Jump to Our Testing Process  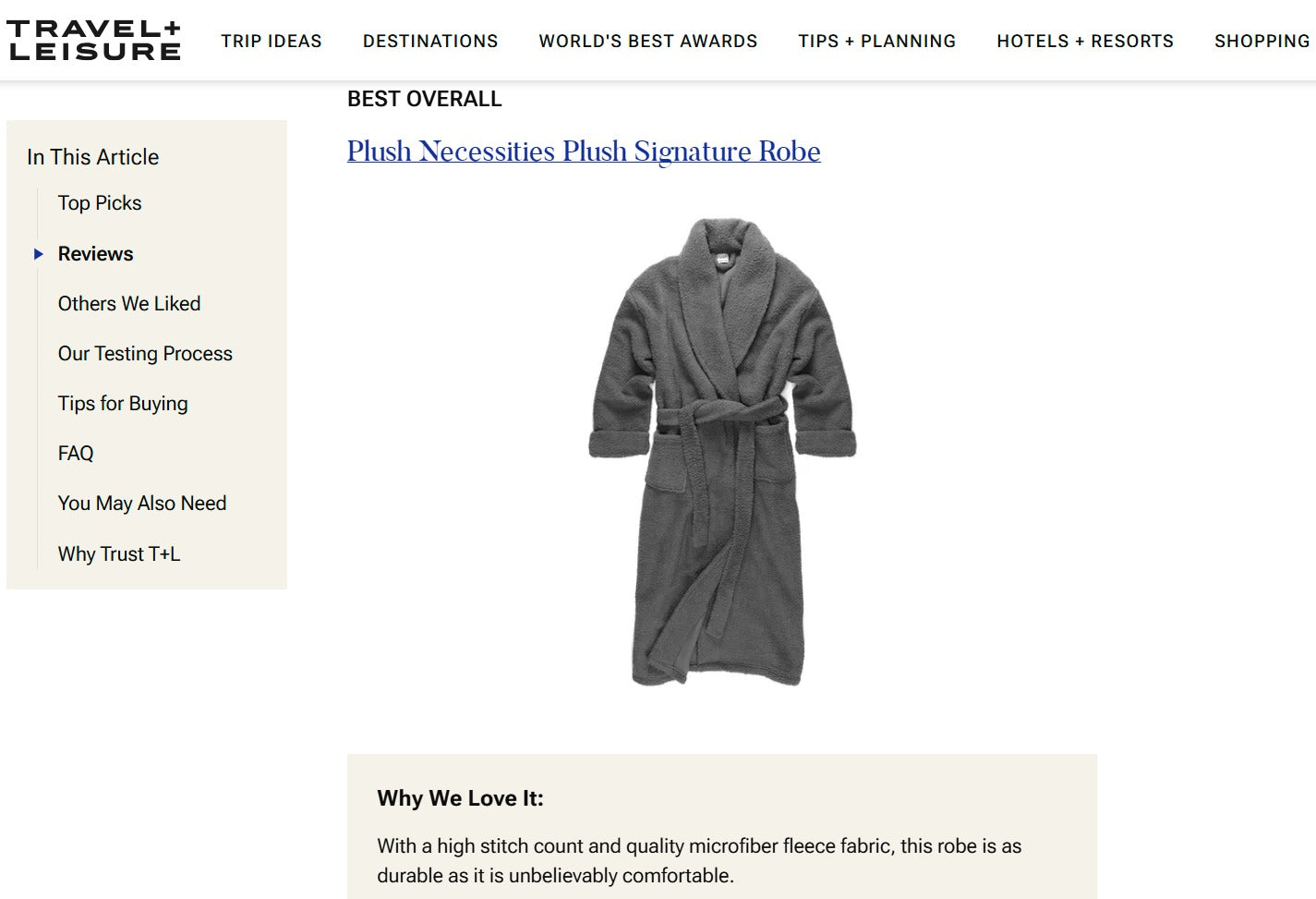(x=145, y=354)
